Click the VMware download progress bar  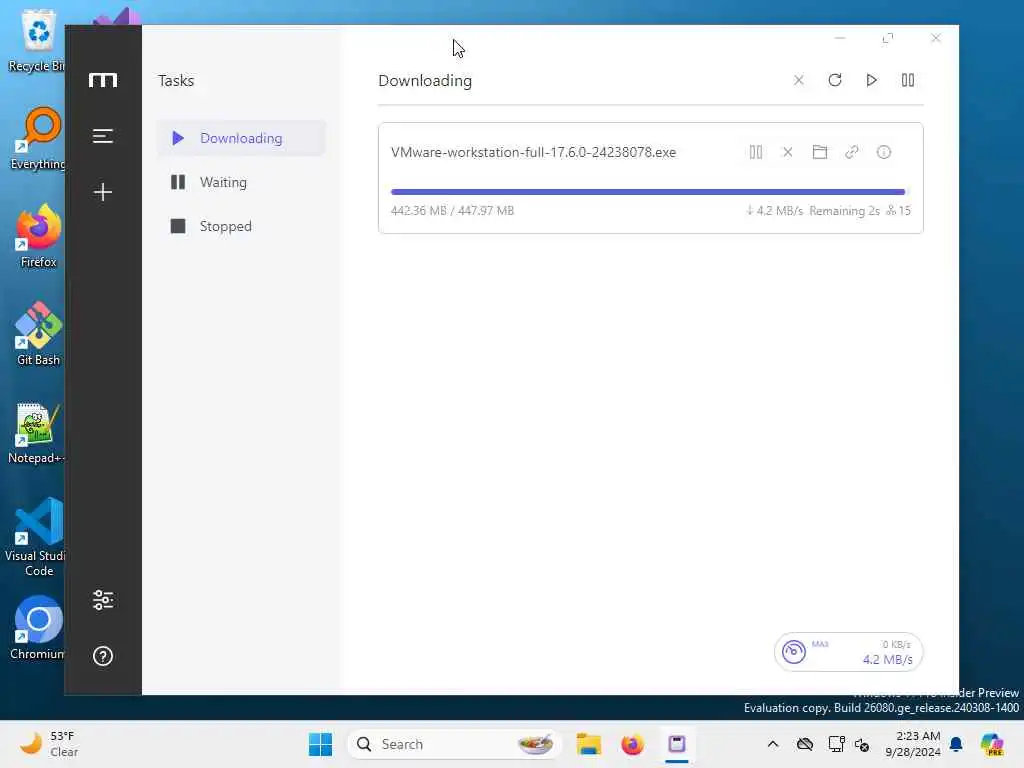[650, 192]
